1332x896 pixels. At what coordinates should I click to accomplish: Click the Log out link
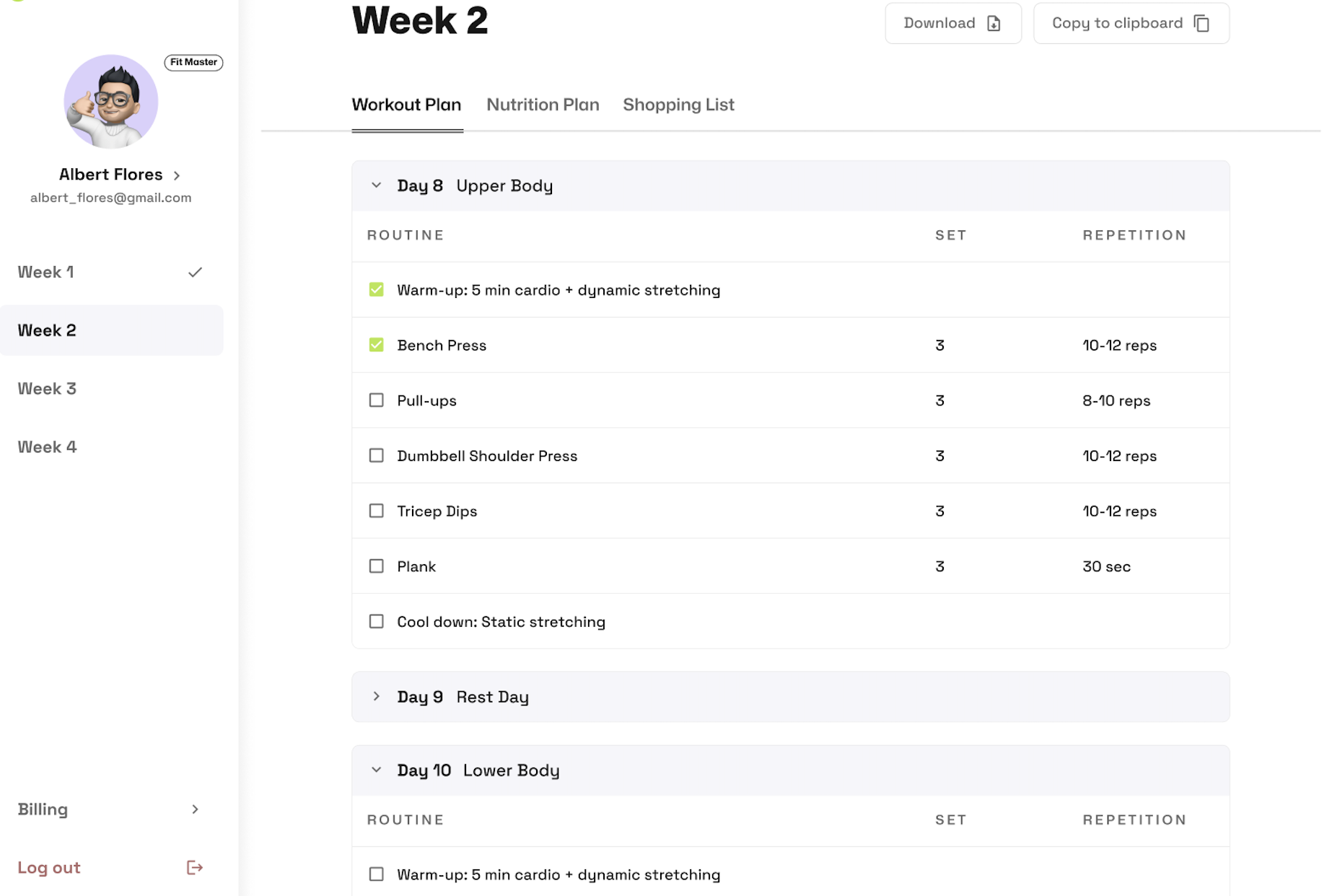point(49,867)
